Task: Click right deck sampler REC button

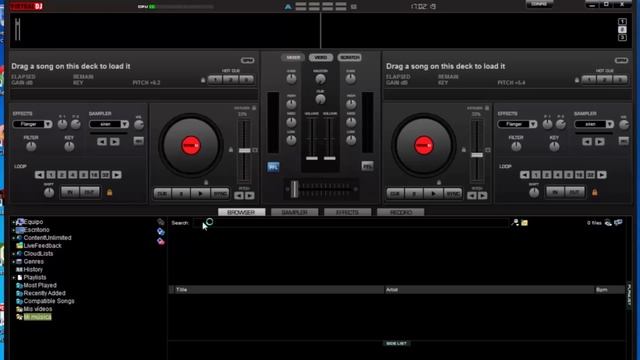Action: tap(623, 141)
